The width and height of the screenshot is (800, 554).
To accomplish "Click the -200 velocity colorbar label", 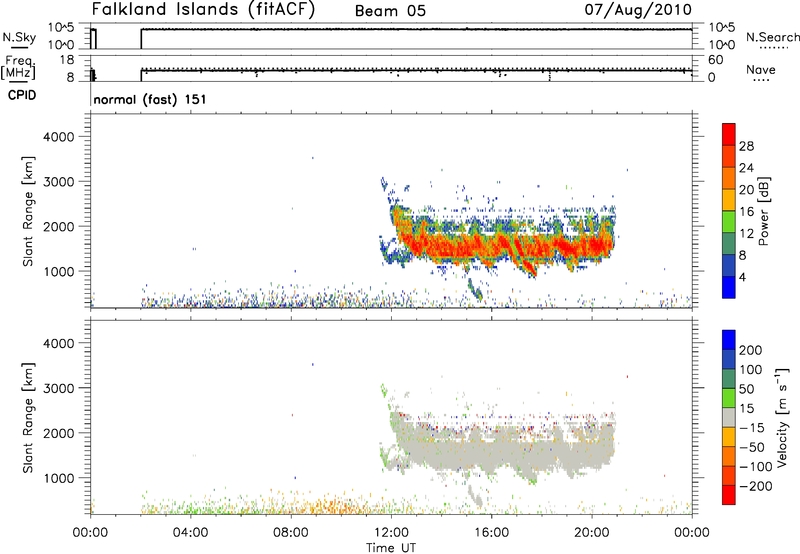I will tap(756, 486).
